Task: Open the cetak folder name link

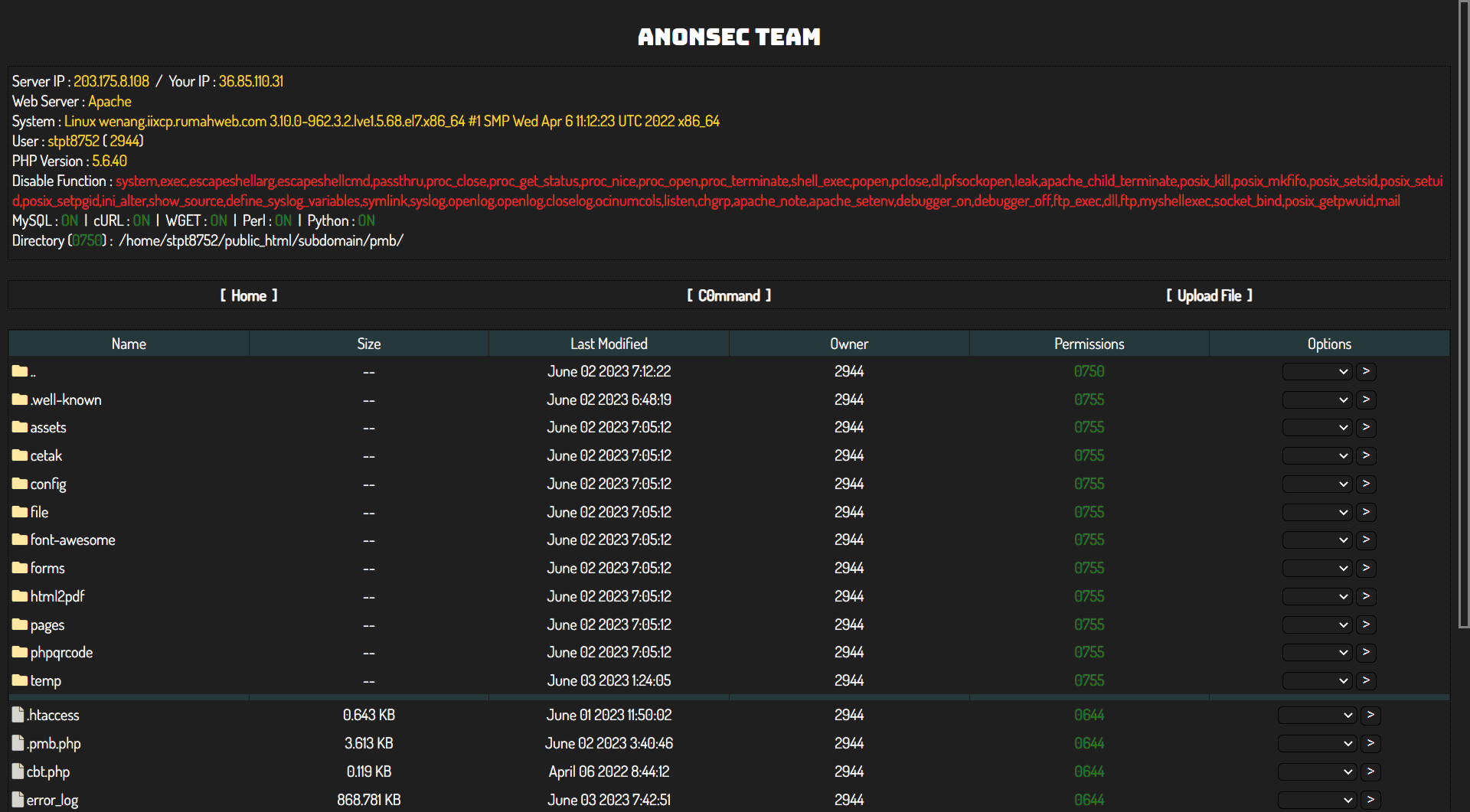Action: pyautogui.click(x=46, y=455)
